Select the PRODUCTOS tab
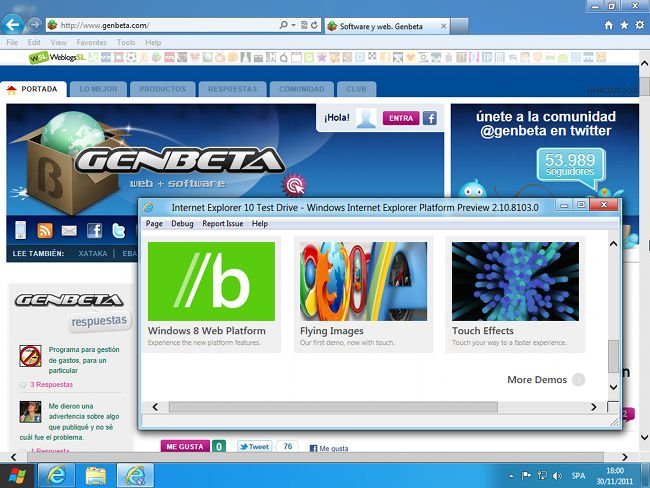The height and width of the screenshot is (488, 650). pos(162,89)
